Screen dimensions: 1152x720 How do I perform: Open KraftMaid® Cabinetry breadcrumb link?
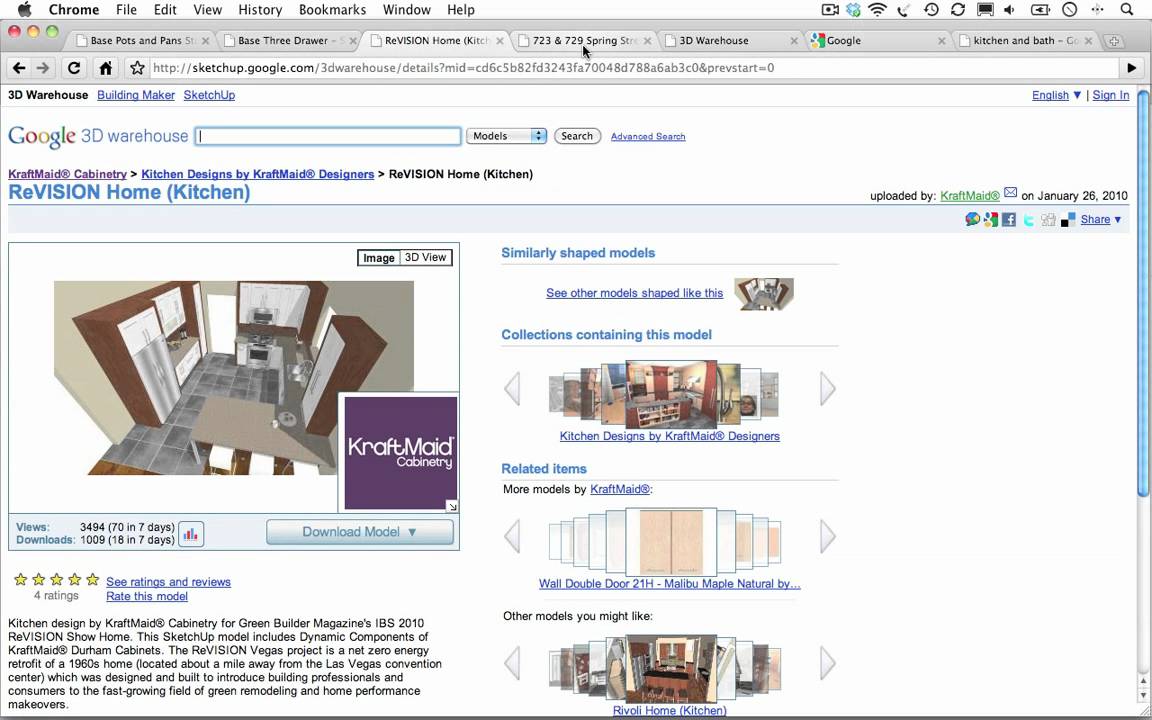pyautogui.click(x=68, y=174)
